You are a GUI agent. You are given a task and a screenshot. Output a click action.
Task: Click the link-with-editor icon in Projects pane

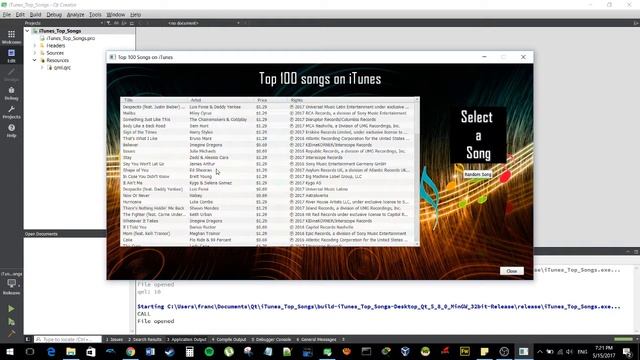pyautogui.click(x=116, y=23)
